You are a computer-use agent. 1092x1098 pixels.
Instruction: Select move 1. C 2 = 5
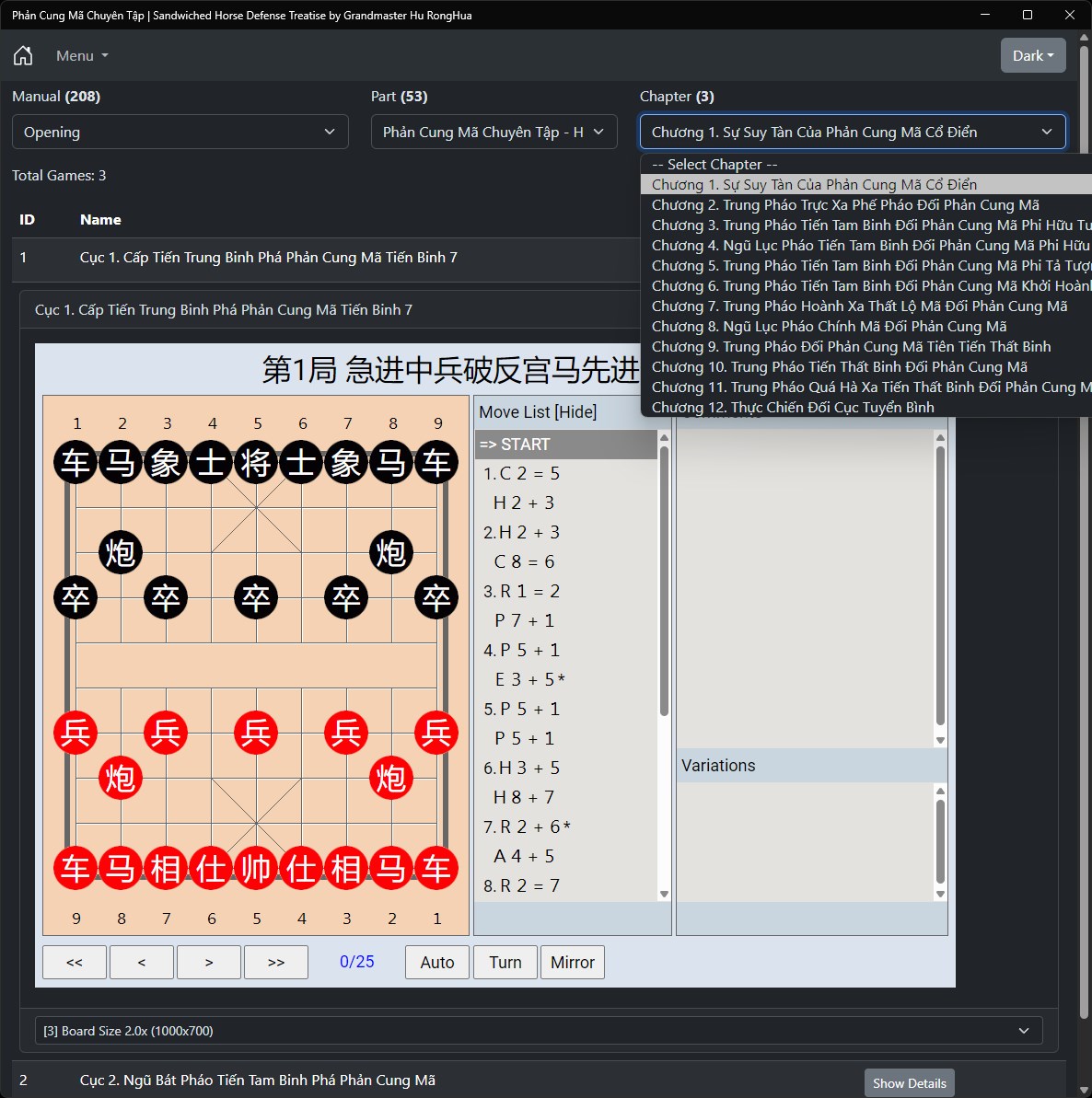(x=566, y=474)
